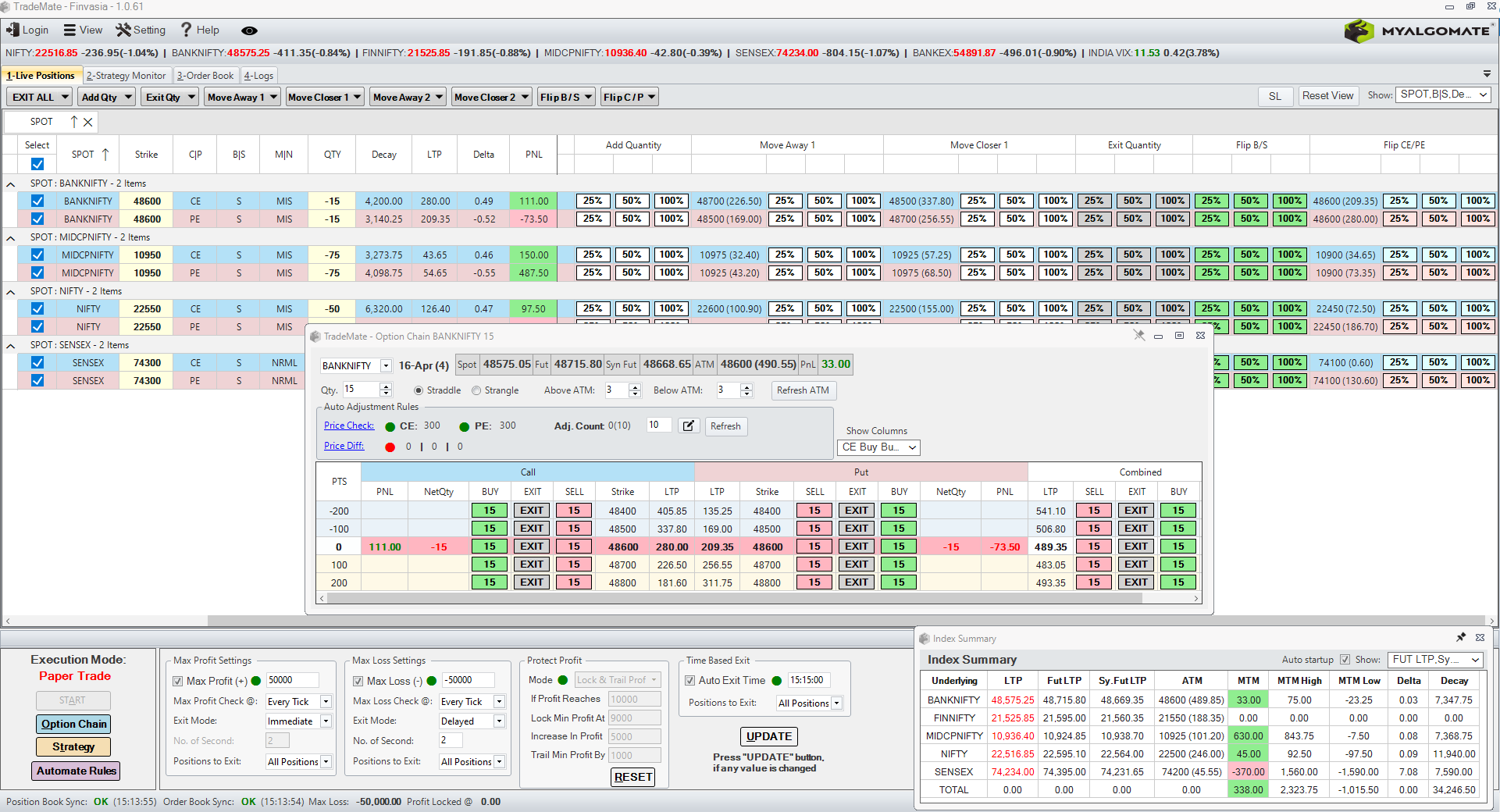Viewport: 1500px width, 812px height.
Task: Open Index Summary Show FUT LTP dropdown
Action: 1435,660
